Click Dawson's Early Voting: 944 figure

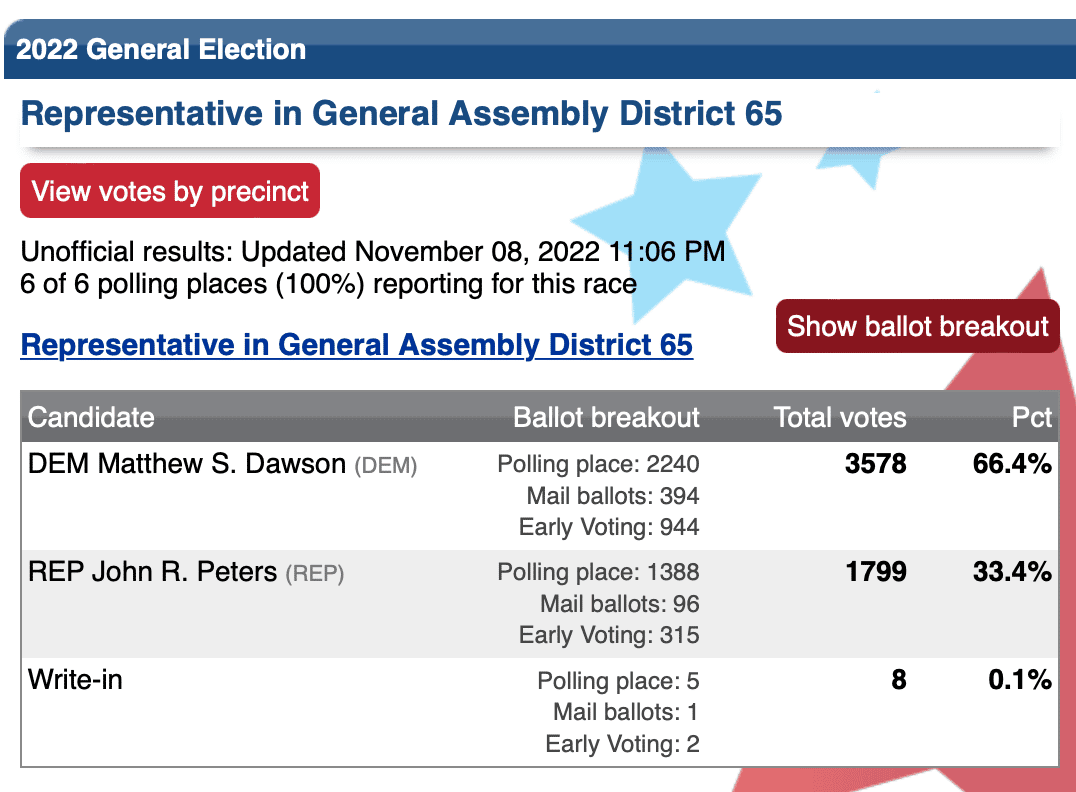pyautogui.click(x=609, y=527)
